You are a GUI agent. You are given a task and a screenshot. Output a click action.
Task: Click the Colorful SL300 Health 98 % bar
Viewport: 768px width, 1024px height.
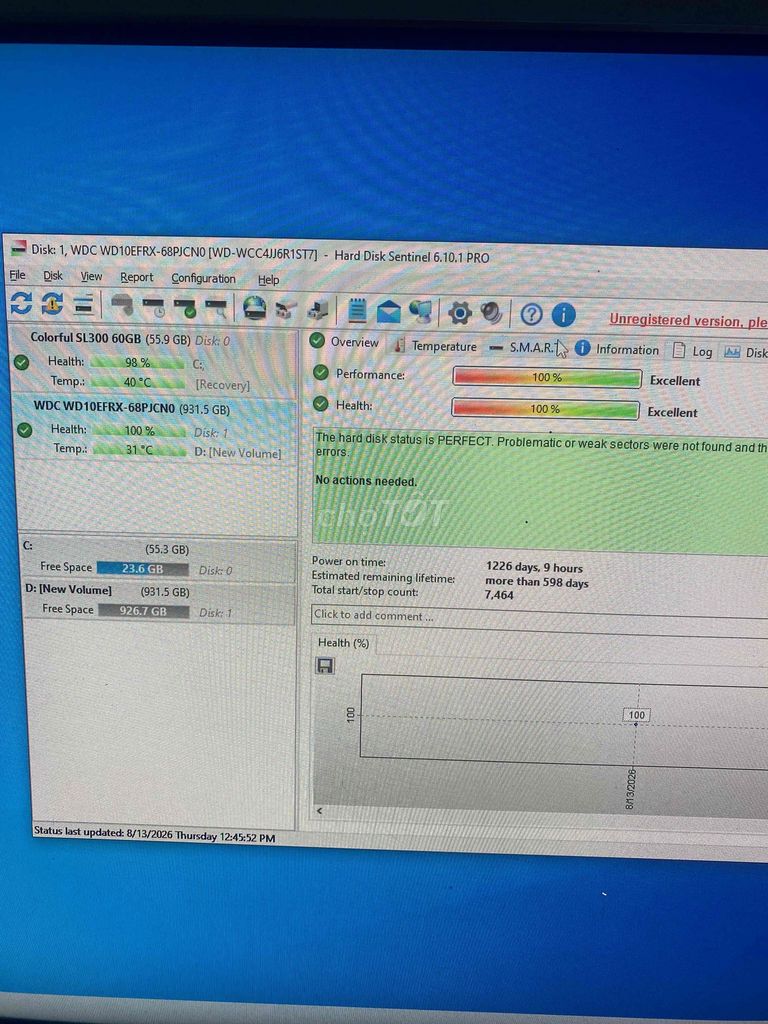(x=137, y=362)
